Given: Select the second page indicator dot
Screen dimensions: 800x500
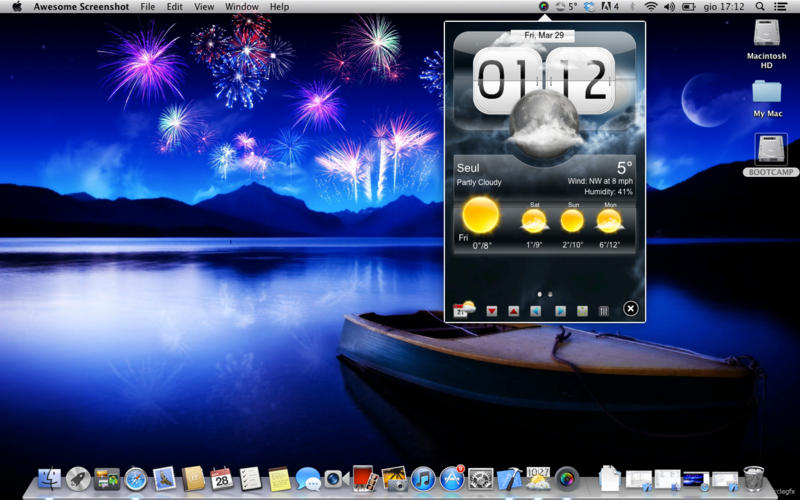Looking at the screenshot, I should (551, 294).
